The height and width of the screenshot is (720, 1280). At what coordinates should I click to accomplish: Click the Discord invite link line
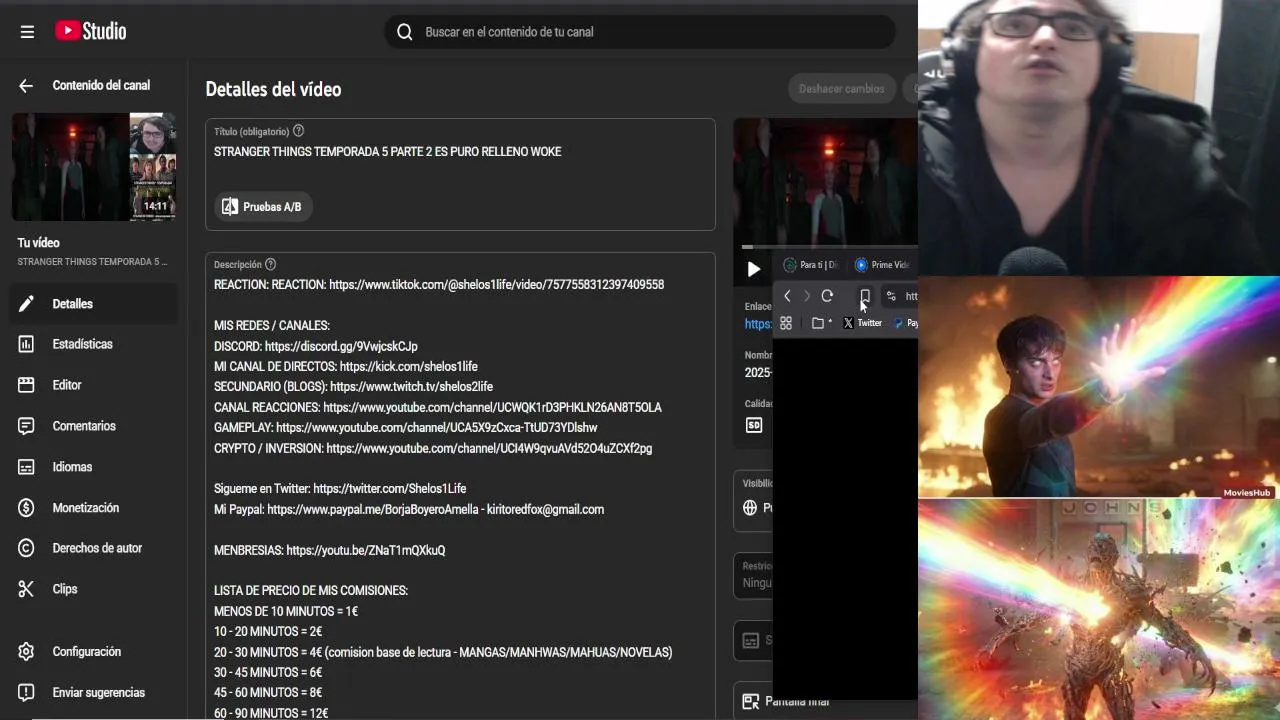316,346
